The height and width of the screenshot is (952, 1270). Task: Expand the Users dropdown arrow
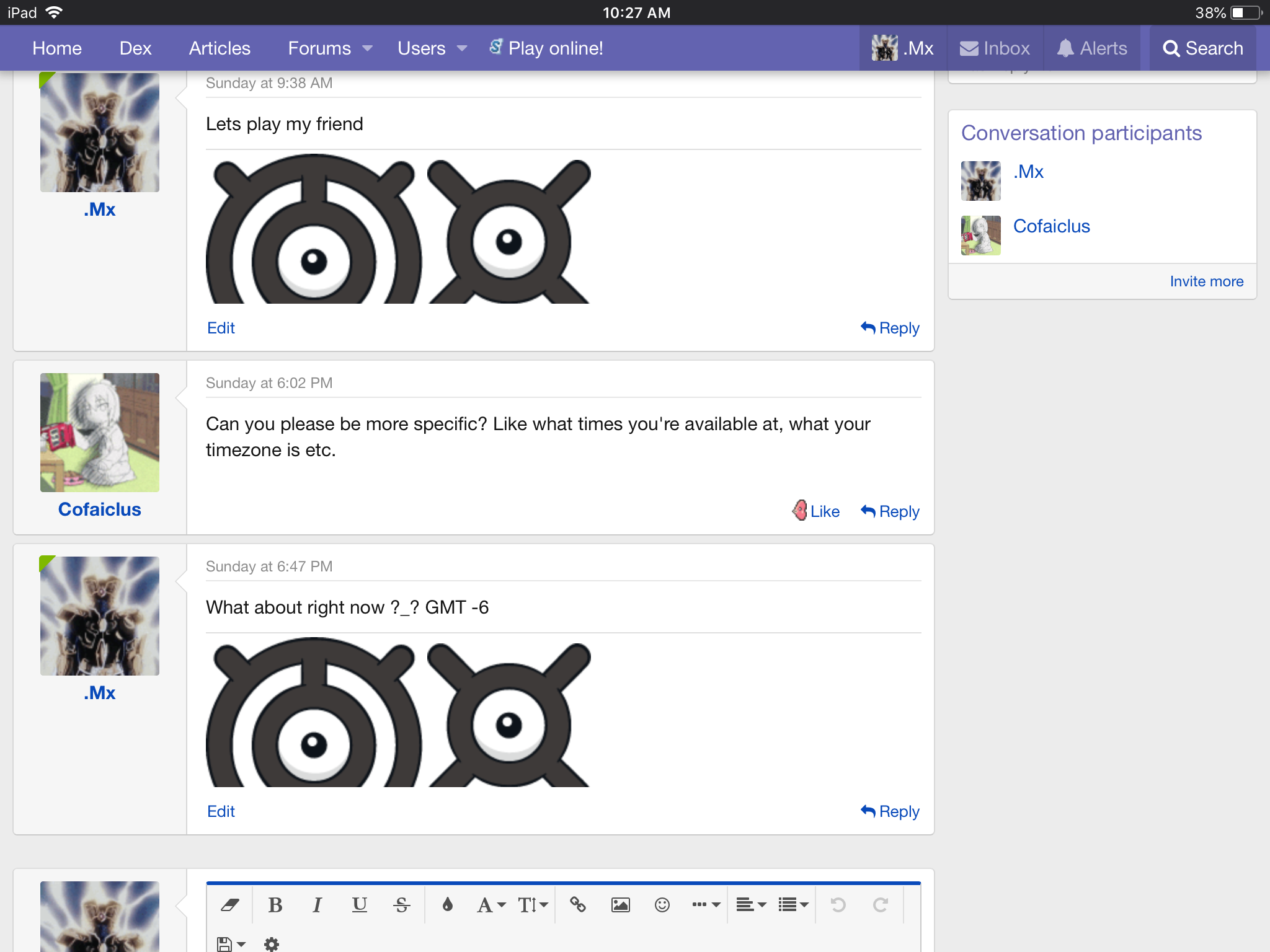pyautogui.click(x=462, y=48)
